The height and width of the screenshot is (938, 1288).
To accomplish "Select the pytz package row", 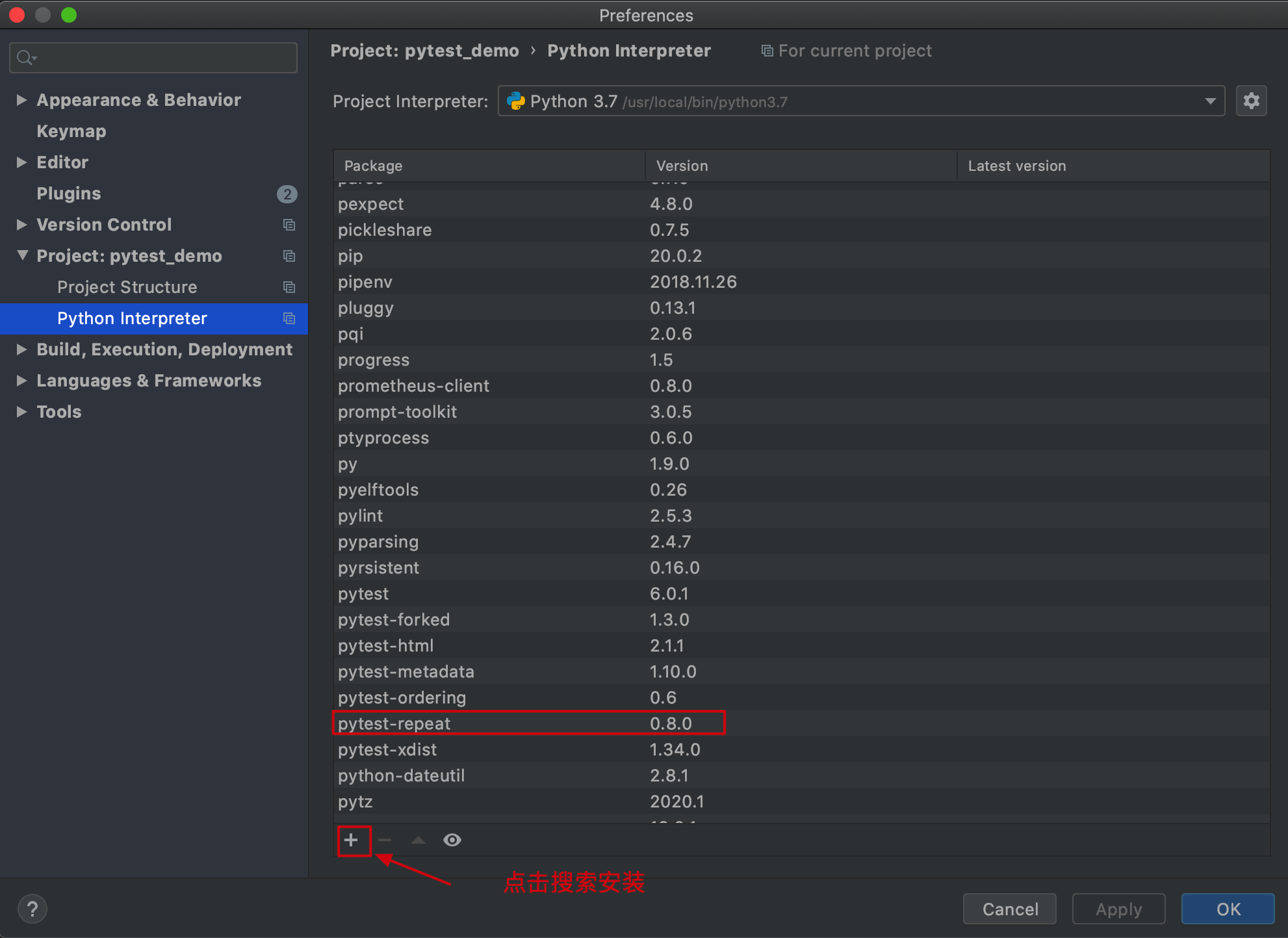I will tap(802, 802).
